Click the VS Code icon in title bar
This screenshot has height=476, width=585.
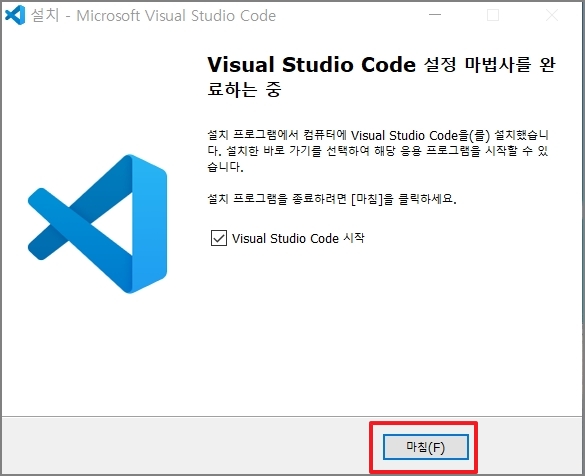[15, 15]
